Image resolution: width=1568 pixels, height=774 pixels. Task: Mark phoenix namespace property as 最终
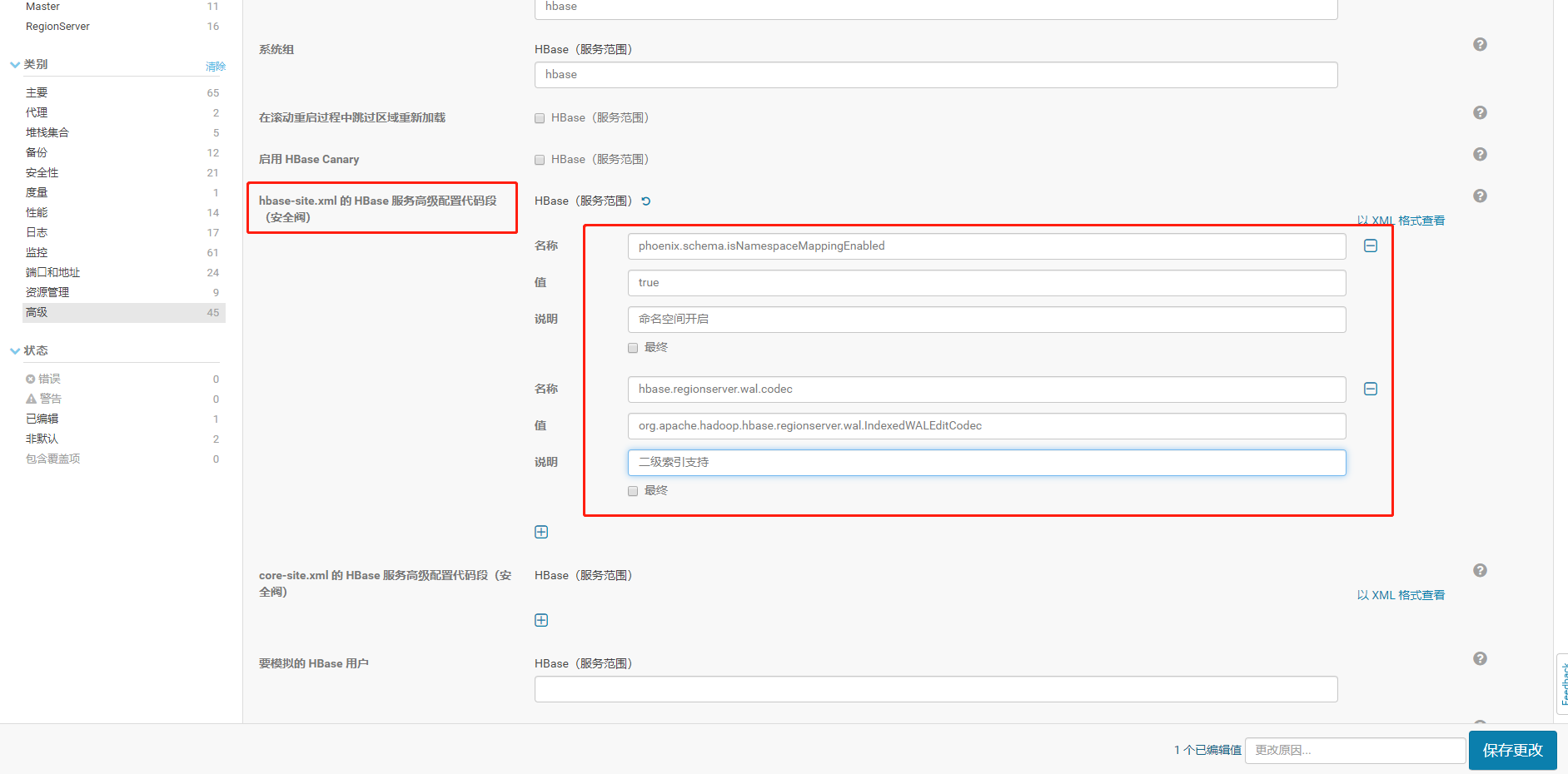(633, 348)
